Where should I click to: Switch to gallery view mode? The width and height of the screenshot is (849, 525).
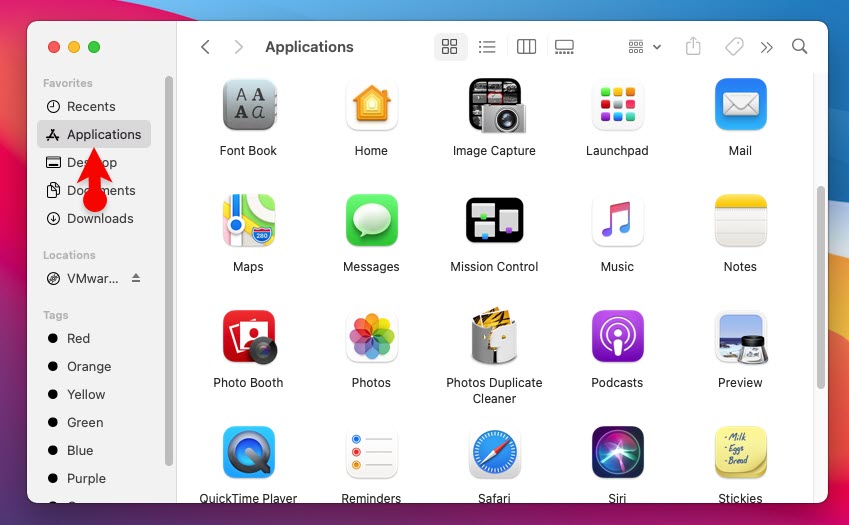coord(564,47)
